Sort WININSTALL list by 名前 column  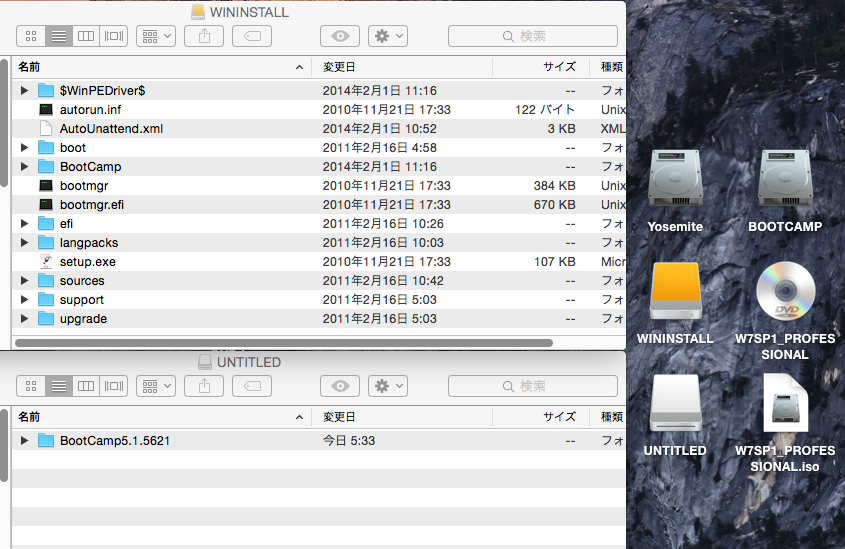(162, 67)
